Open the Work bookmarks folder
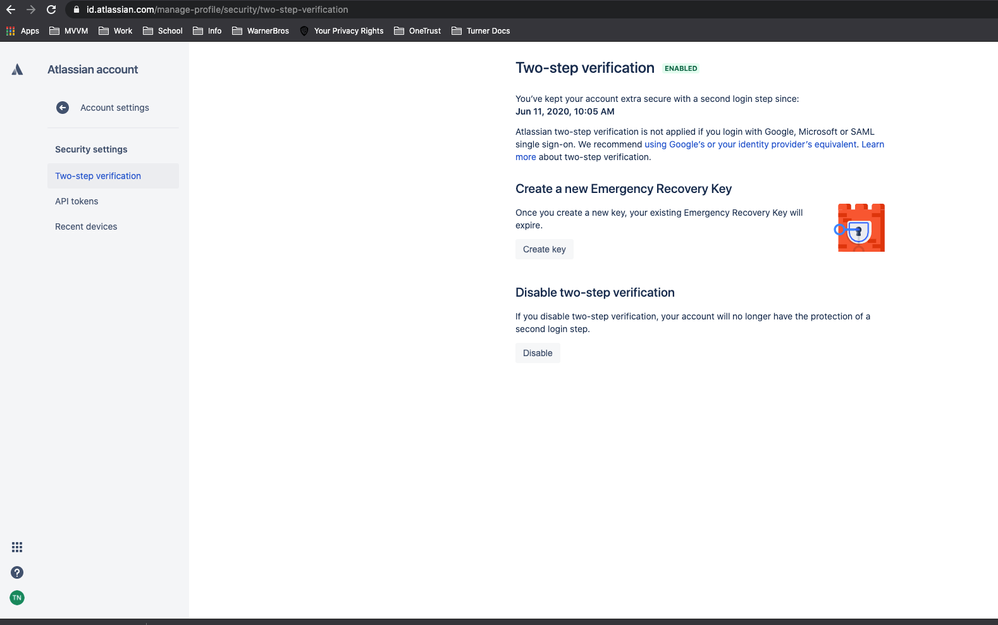The height and width of the screenshot is (625, 998). pos(115,31)
